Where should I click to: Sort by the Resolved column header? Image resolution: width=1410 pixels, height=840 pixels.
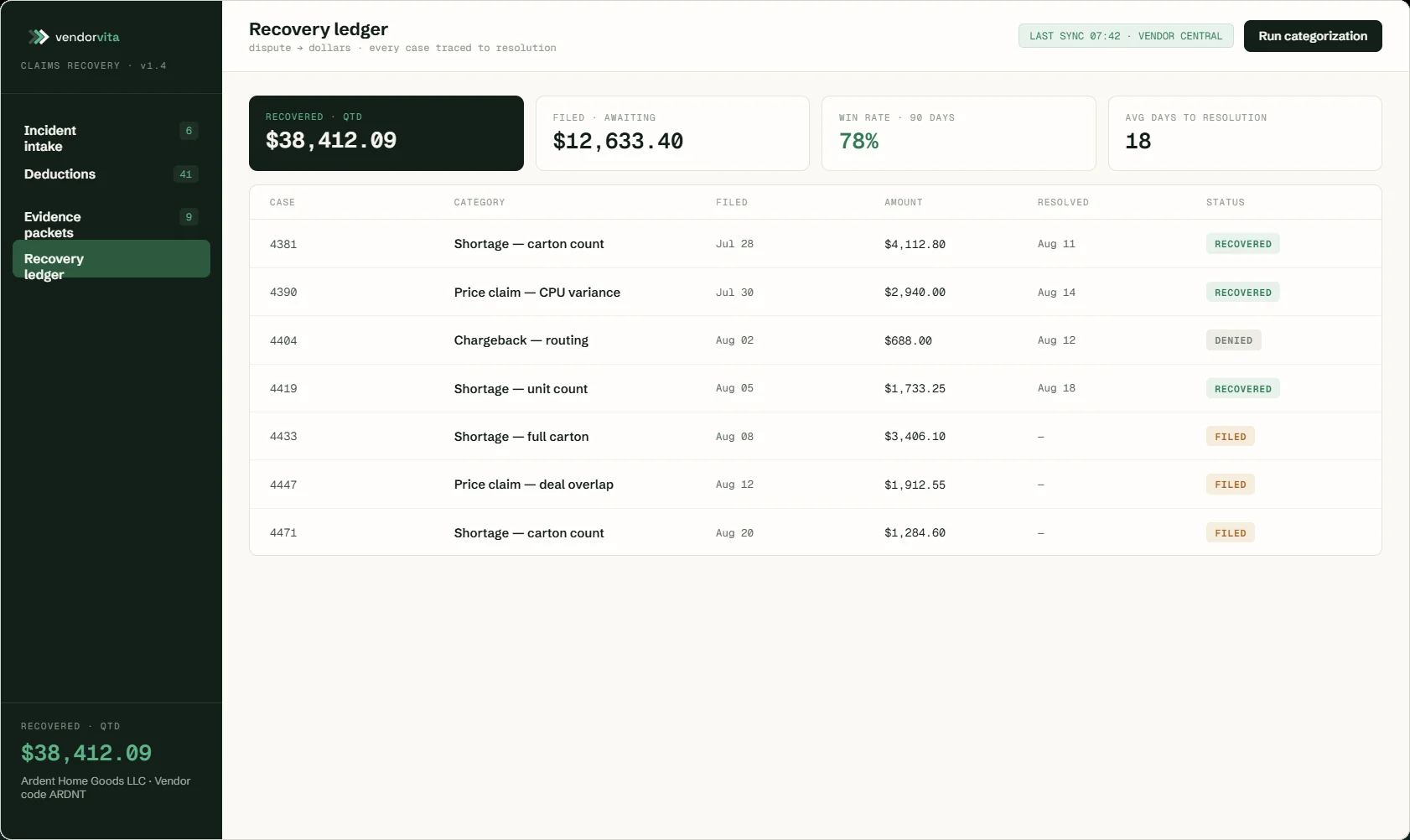tap(1063, 203)
